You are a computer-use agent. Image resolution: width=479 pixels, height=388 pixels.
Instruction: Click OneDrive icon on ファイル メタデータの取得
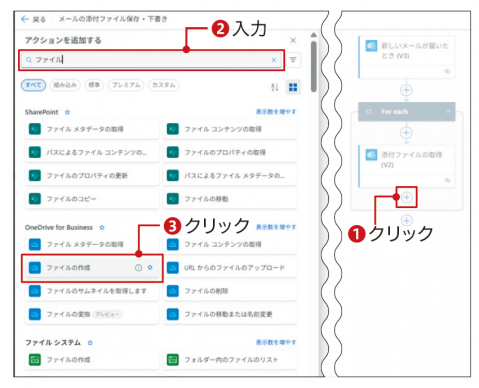(35, 244)
